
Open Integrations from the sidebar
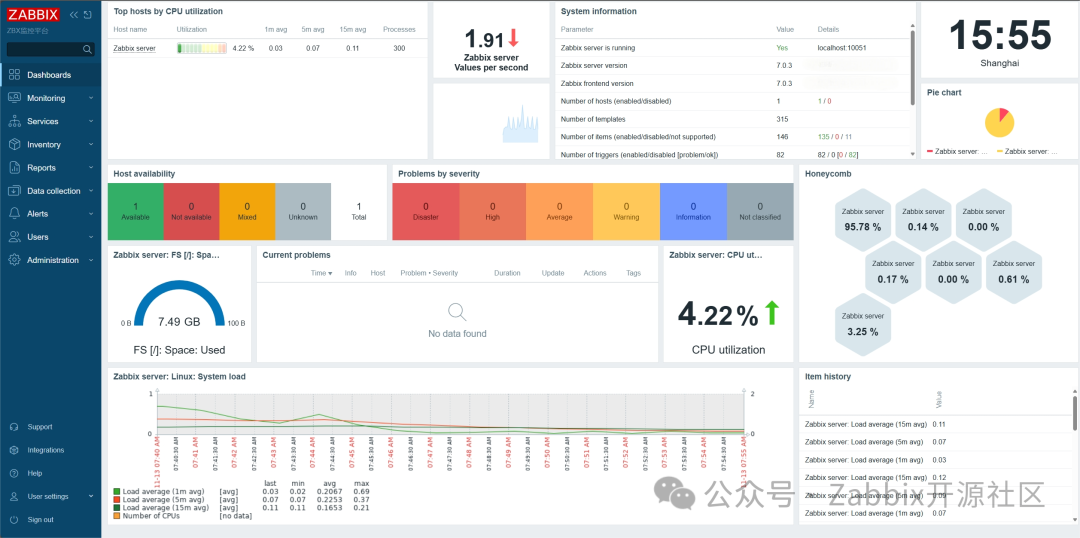tap(45, 450)
